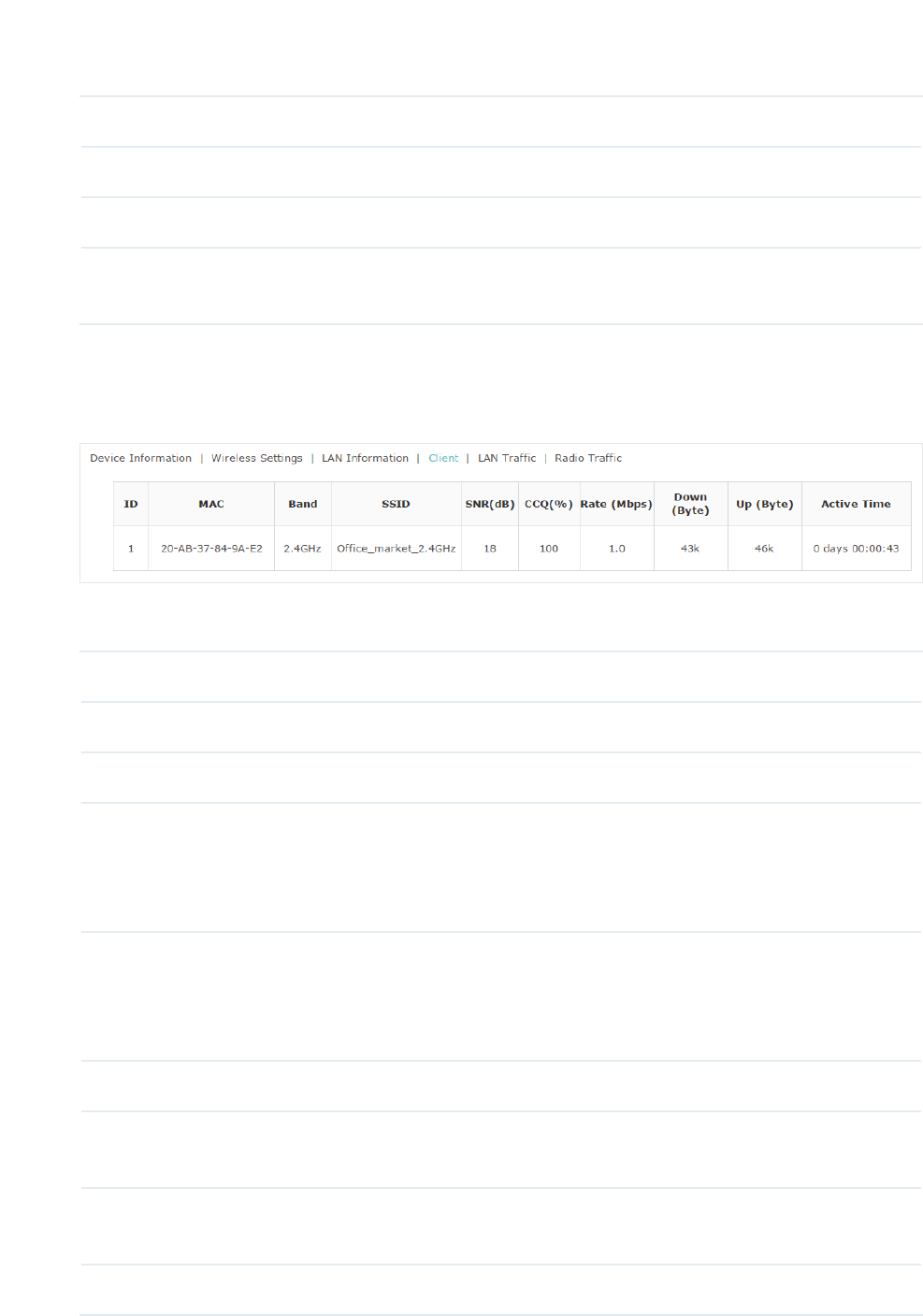Click the Up (Byte) column header
923x1316 pixels.
point(764,504)
